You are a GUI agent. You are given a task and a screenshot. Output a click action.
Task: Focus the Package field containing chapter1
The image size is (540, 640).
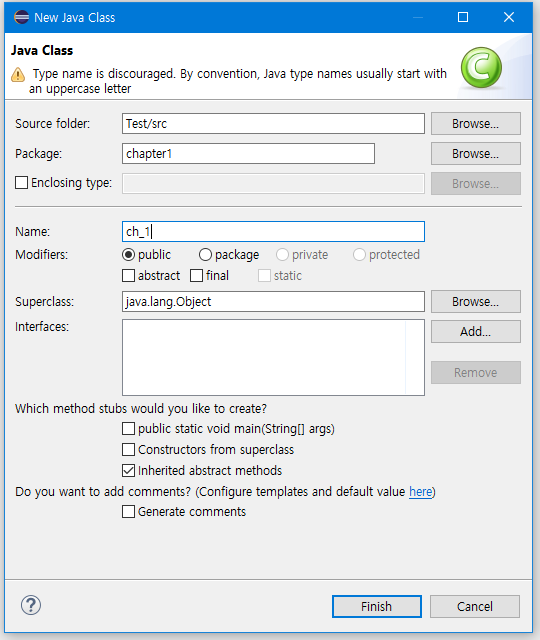[x=248, y=153]
